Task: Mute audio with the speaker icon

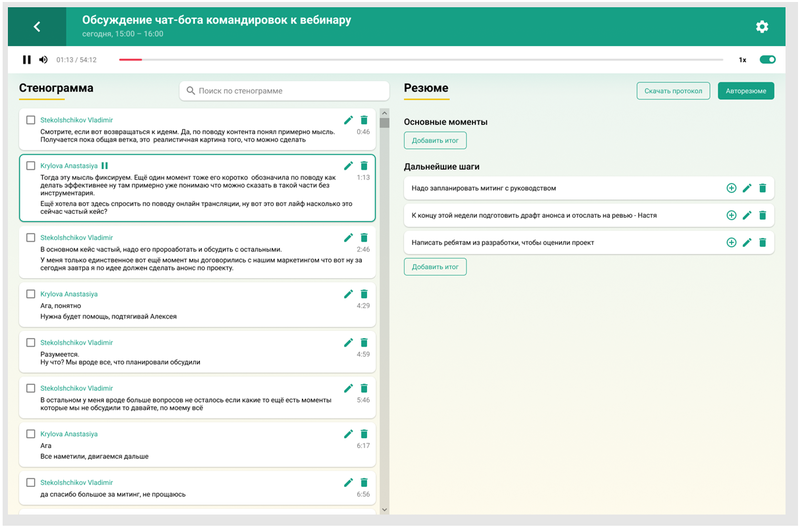Action: pyautogui.click(x=43, y=60)
